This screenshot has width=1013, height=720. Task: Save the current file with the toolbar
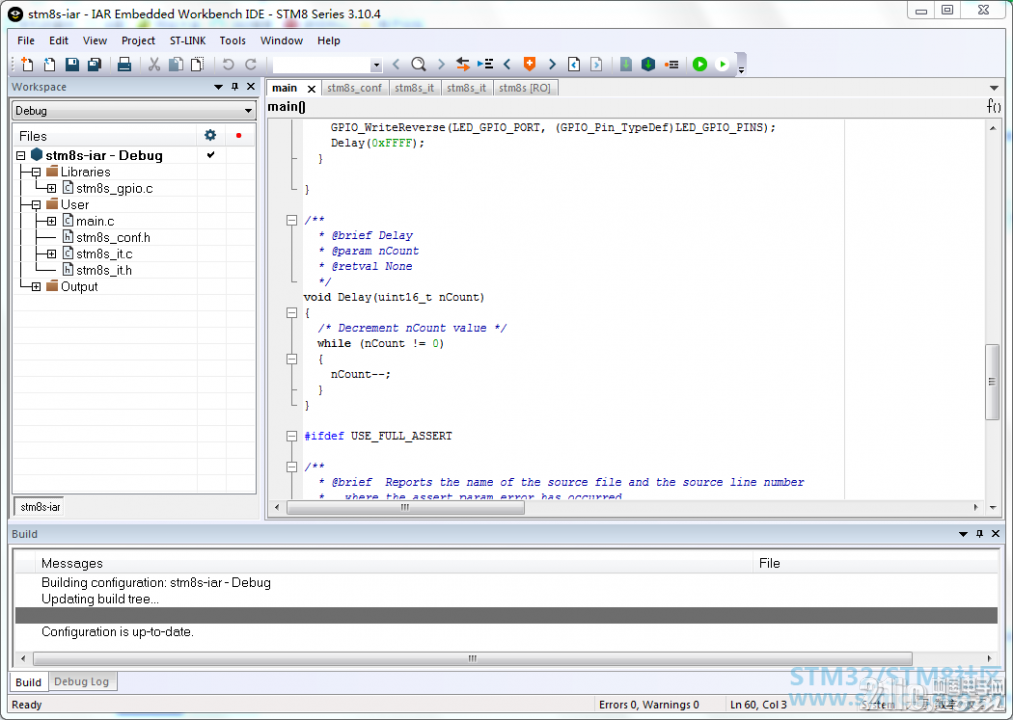click(72, 64)
